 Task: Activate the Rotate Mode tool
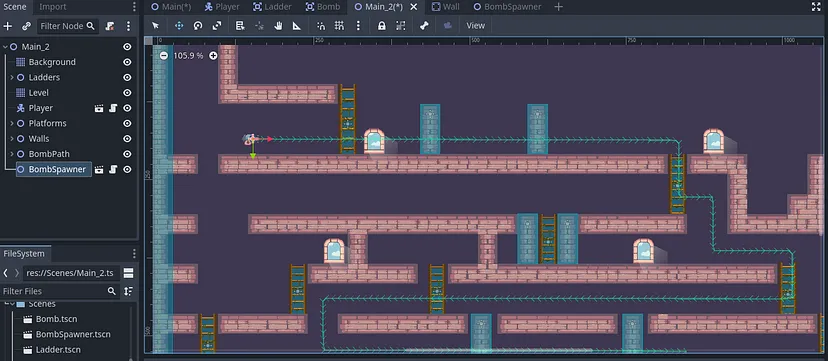(198, 25)
